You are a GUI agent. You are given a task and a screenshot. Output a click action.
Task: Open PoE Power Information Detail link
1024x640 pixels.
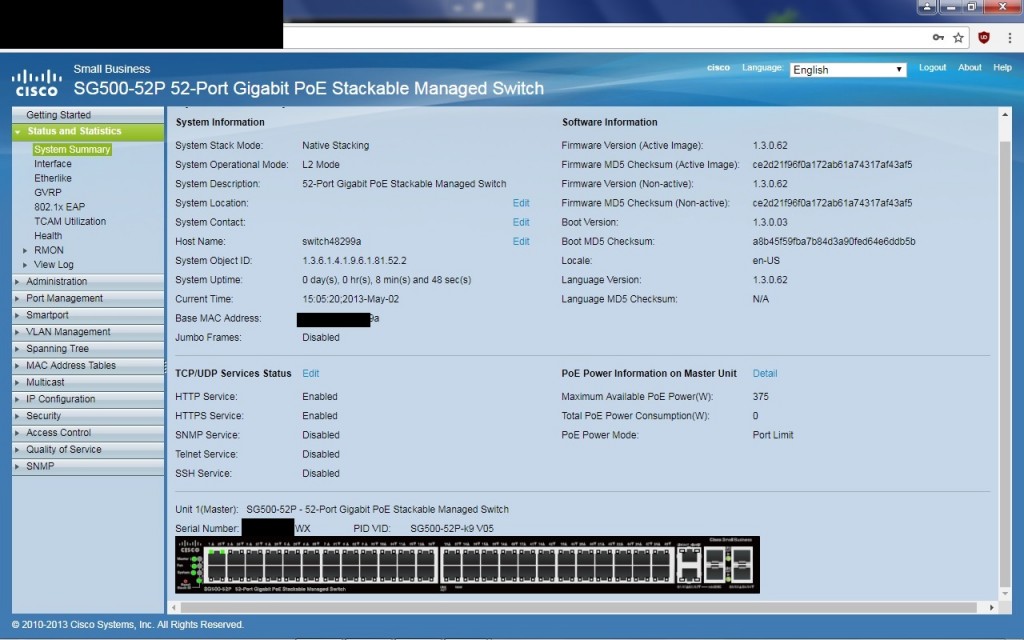(765, 374)
